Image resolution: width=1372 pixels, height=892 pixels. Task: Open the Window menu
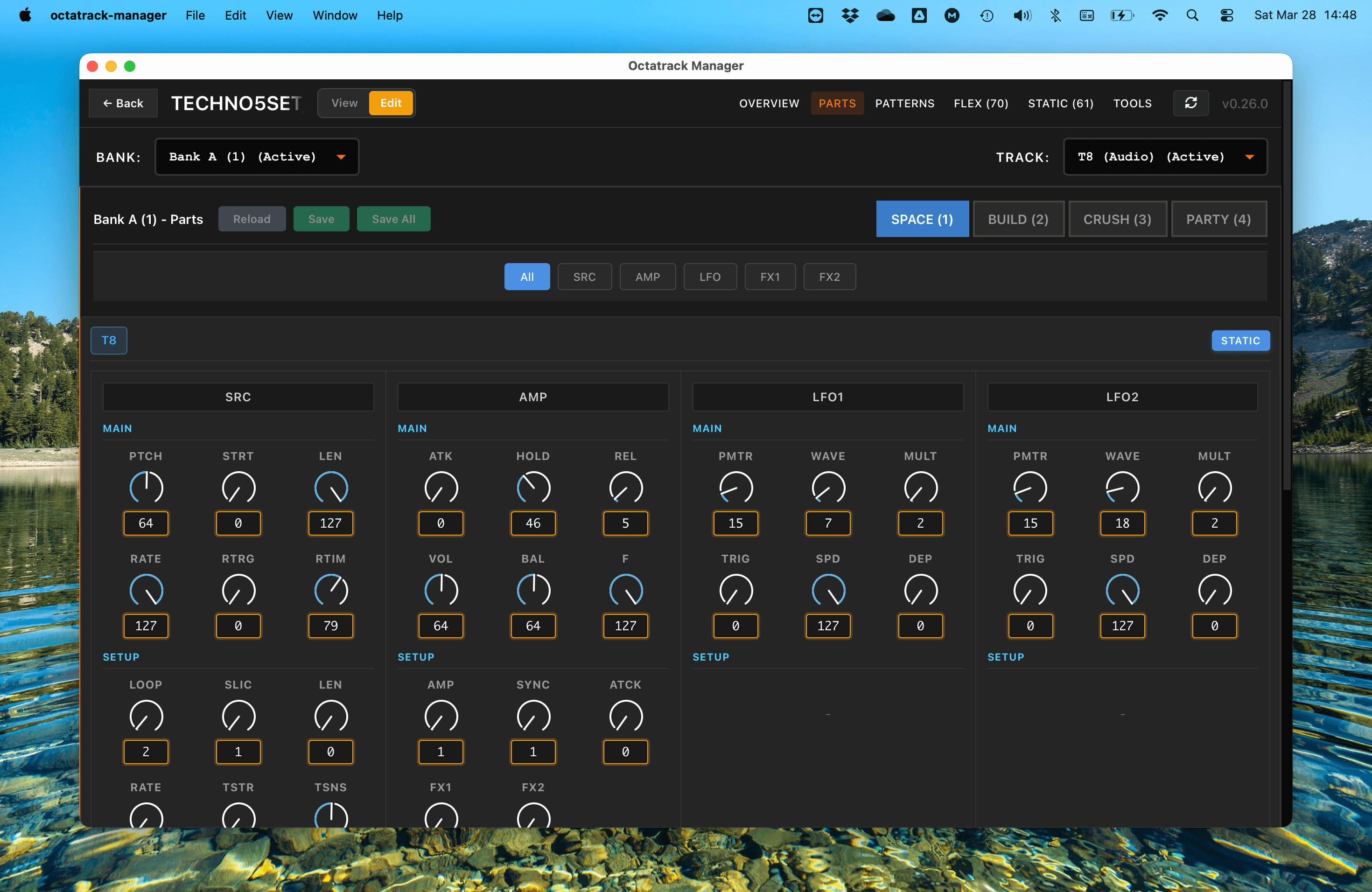point(335,15)
